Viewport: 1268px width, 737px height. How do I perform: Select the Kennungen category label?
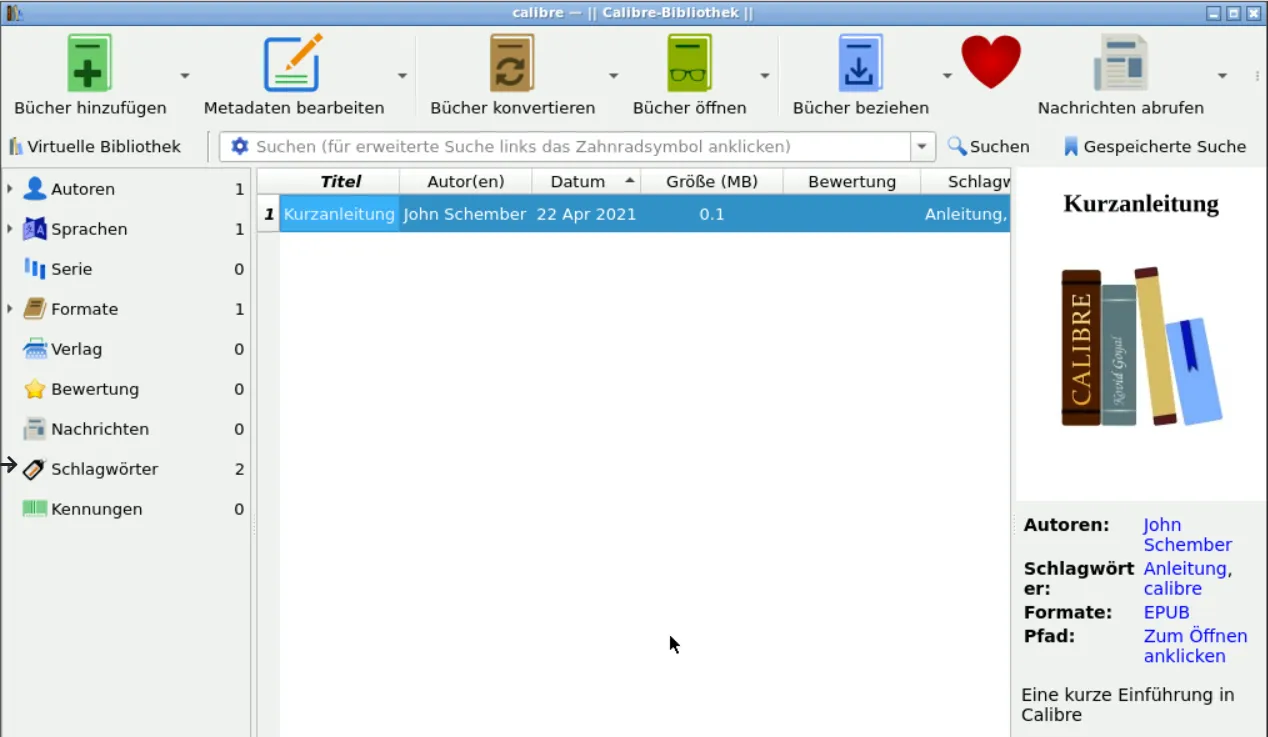tap(97, 509)
